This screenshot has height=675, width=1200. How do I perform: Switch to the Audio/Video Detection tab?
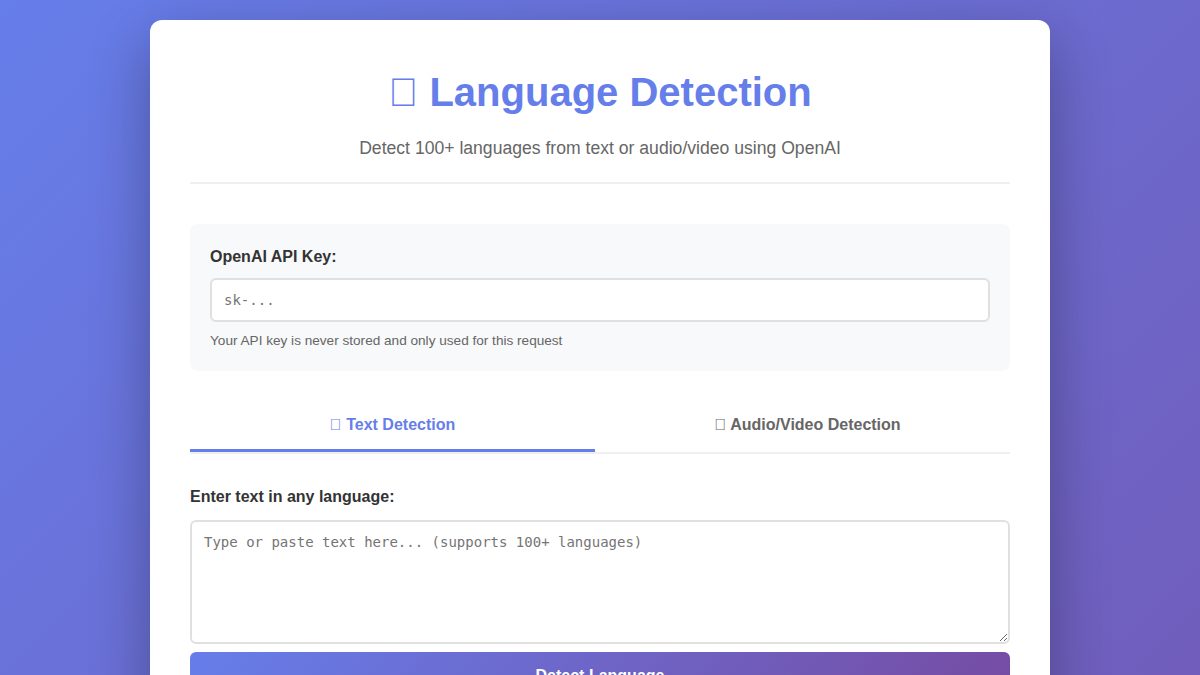pyautogui.click(x=807, y=424)
